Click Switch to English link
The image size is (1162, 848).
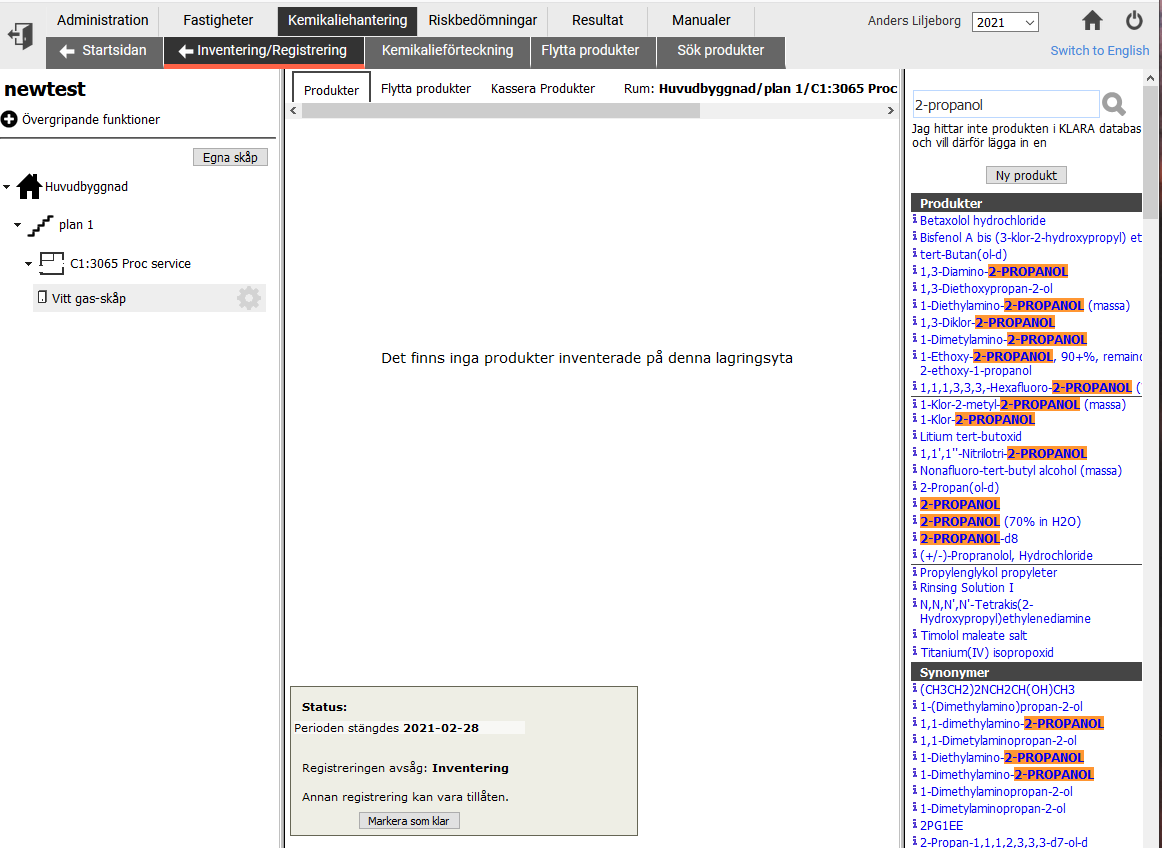click(x=1099, y=51)
